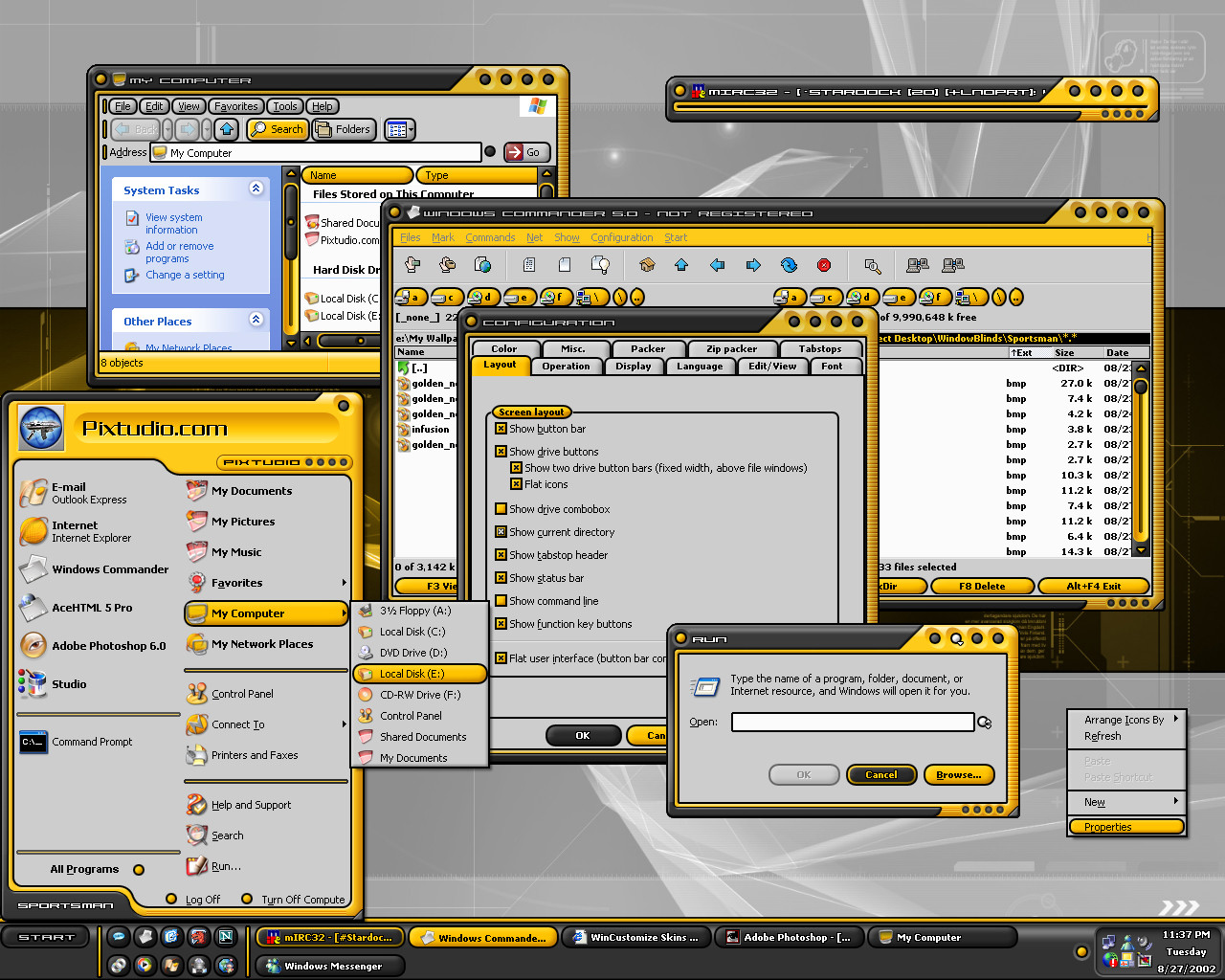This screenshot has height=980, width=1225.
Task: Switch to the Display tab
Action: [x=634, y=367]
